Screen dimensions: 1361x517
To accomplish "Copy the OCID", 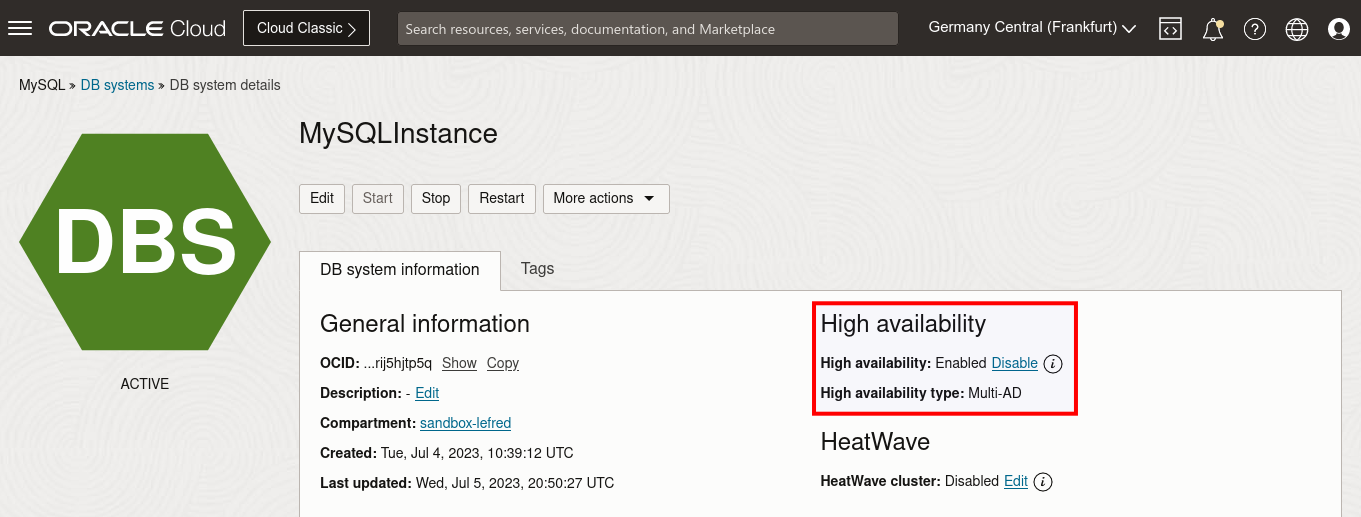I will (503, 363).
